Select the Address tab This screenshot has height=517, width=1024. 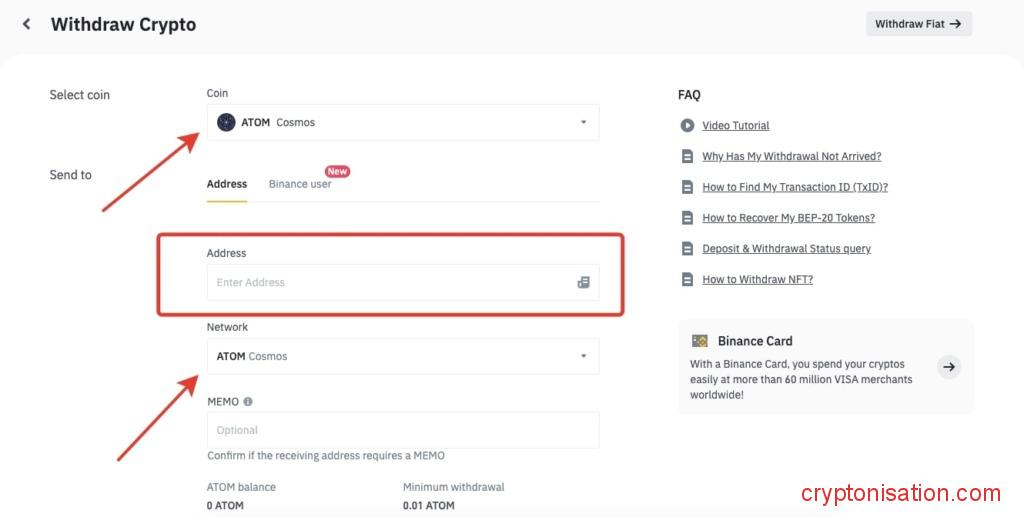(227, 184)
